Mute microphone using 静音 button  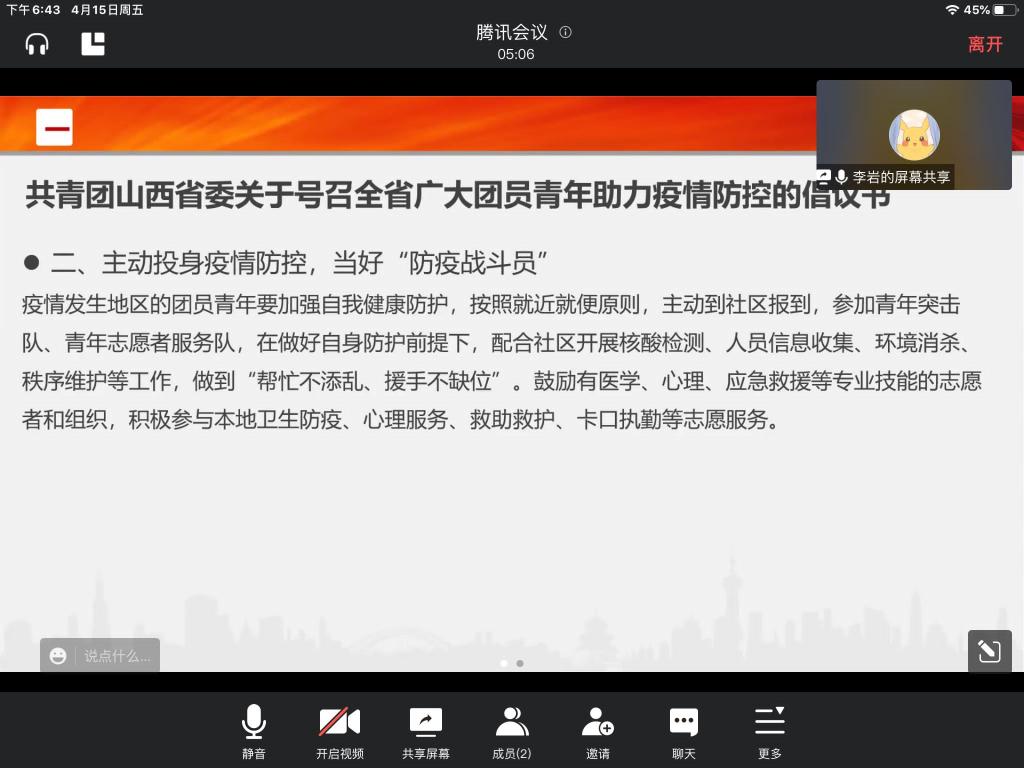[x=254, y=731]
